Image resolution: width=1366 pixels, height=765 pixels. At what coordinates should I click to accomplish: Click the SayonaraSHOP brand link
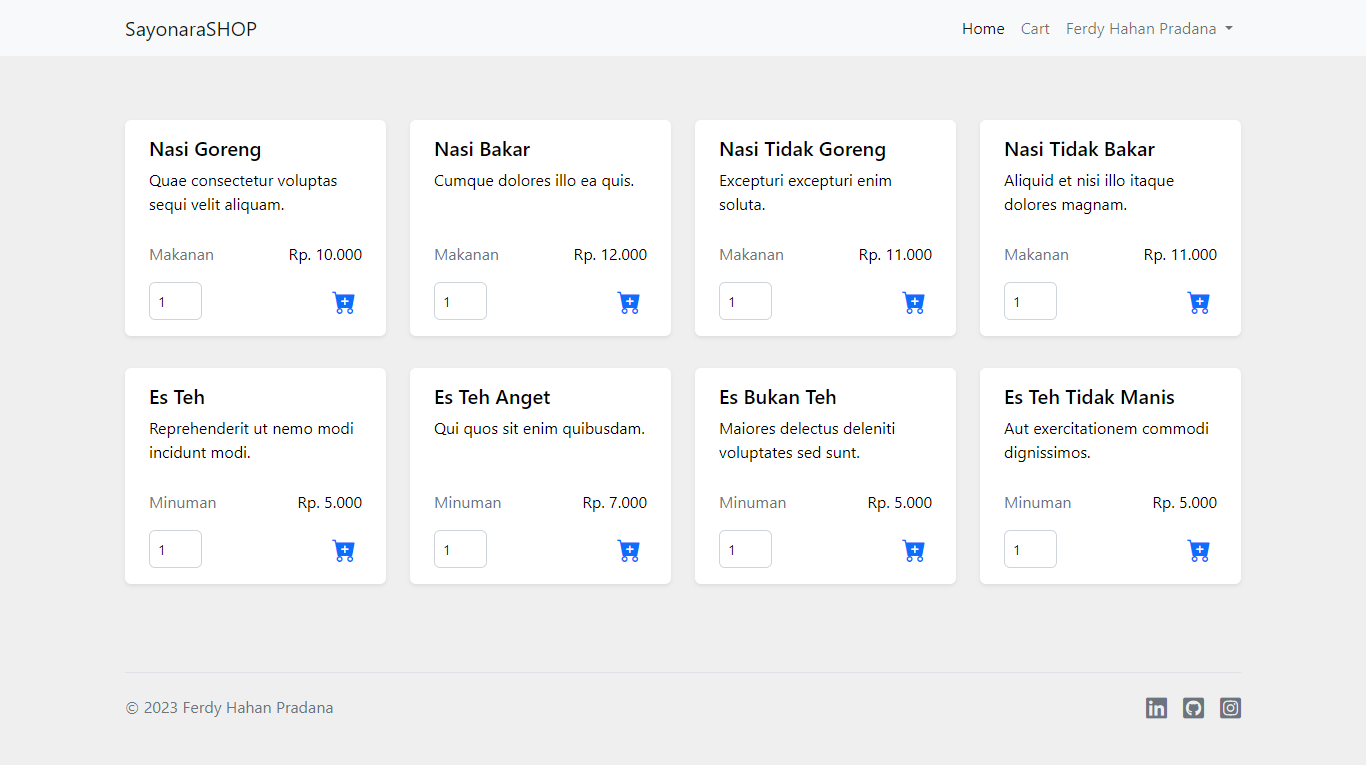[191, 28]
